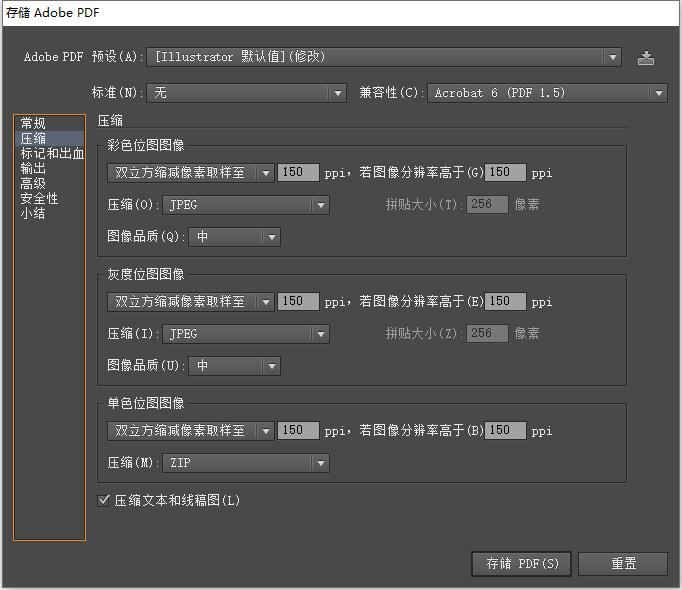Expand the 兼容性 Acrobat 6 dropdown
This screenshot has width=682, height=590.
click(x=547, y=93)
